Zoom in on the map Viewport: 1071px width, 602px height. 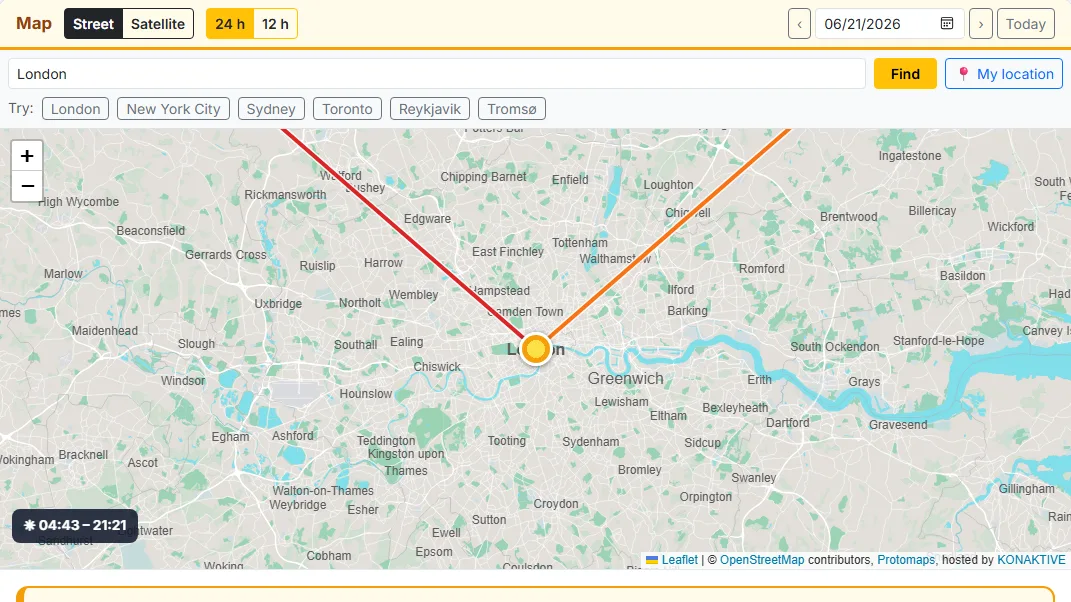click(x=27, y=156)
